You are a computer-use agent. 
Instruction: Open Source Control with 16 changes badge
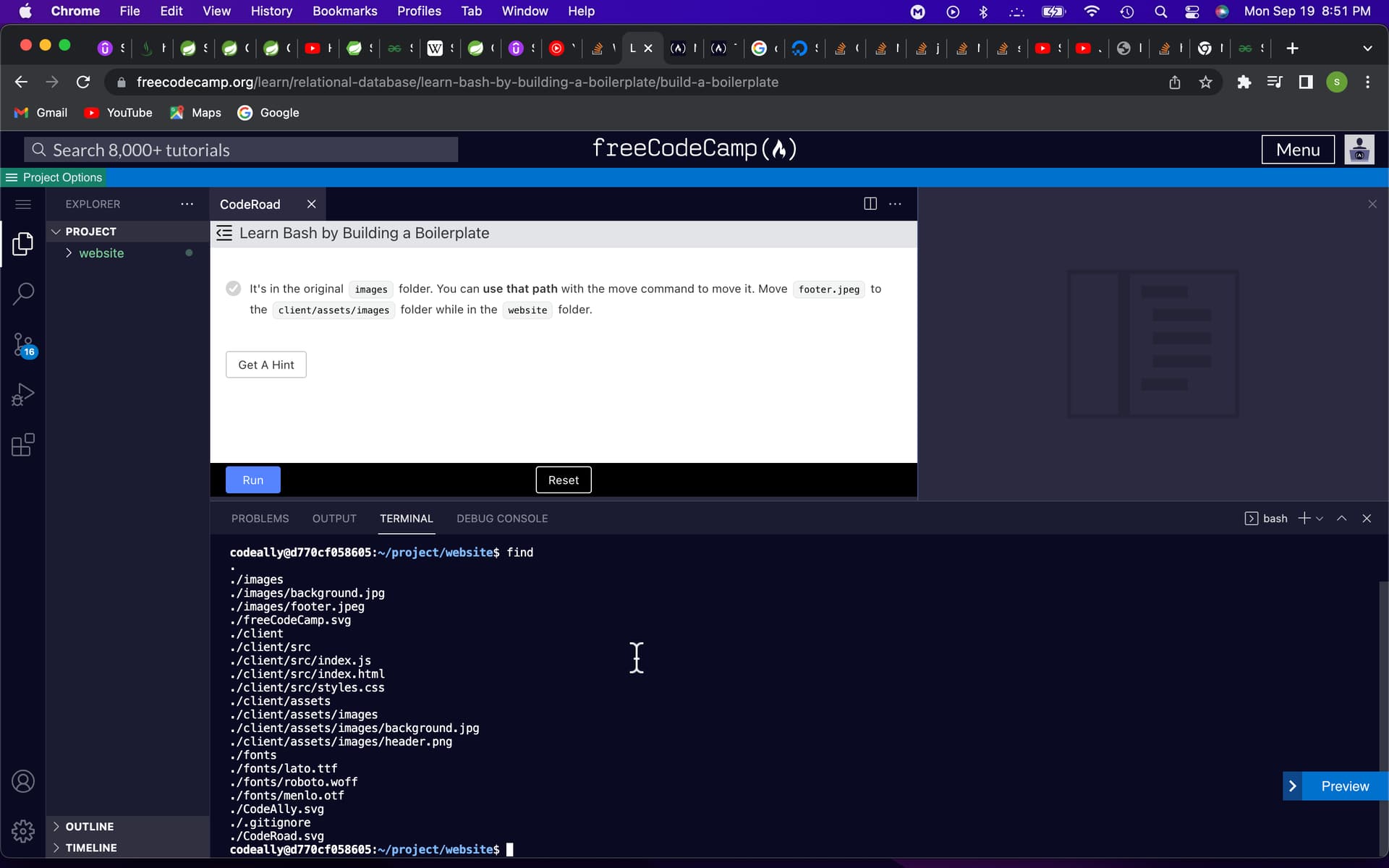click(23, 345)
